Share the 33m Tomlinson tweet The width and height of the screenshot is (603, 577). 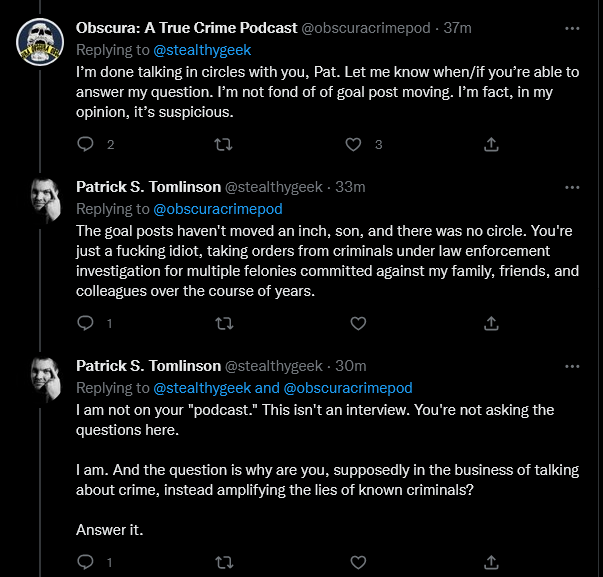point(491,323)
